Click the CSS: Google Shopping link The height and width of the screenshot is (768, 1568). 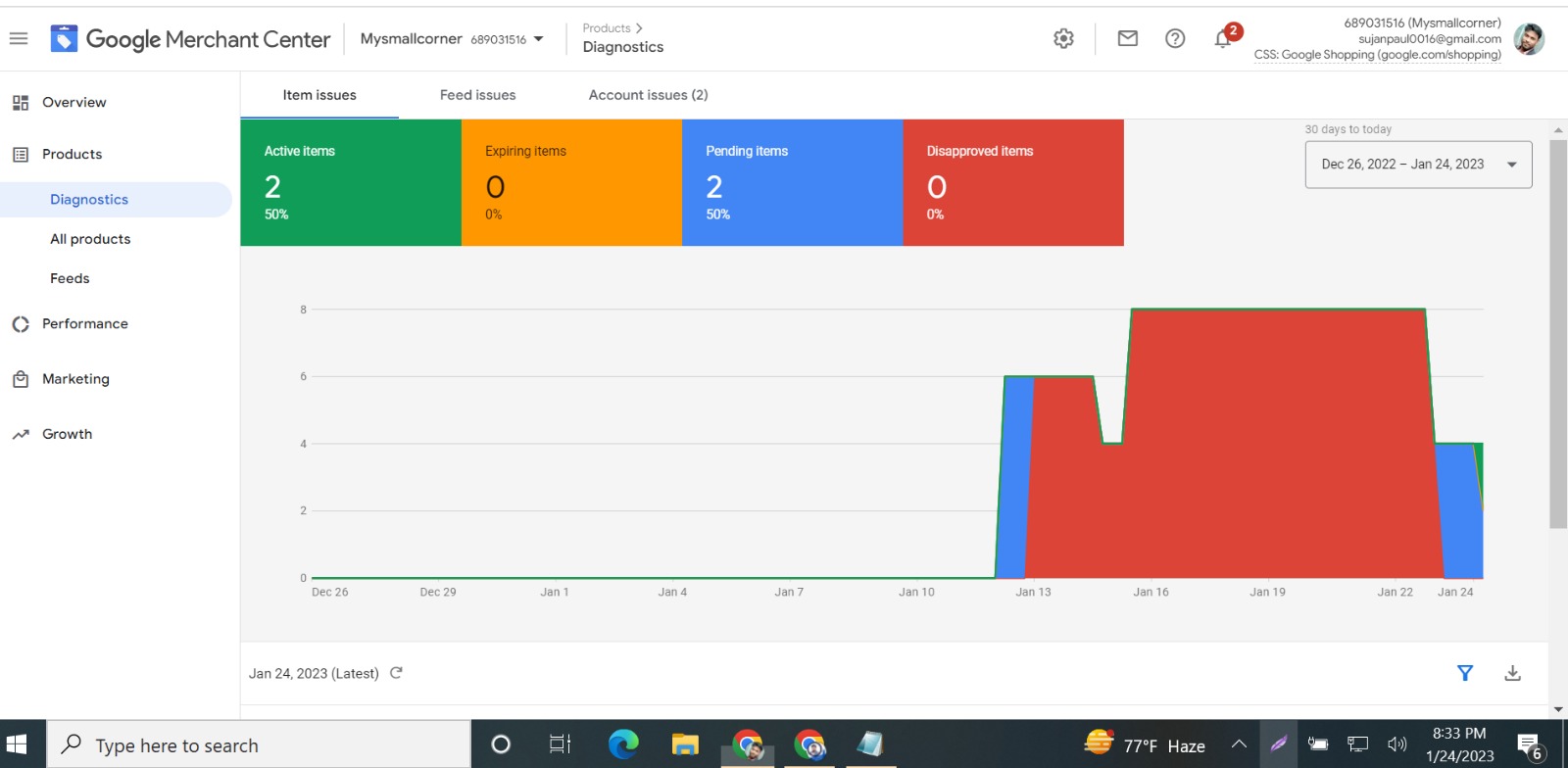(1377, 55)
